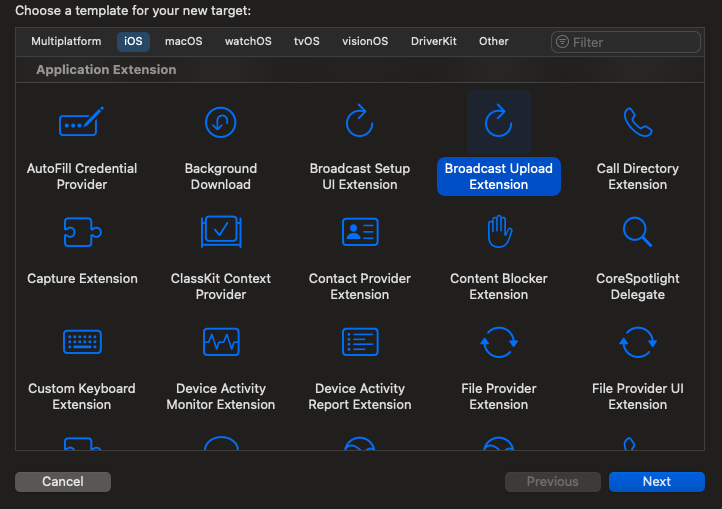This screenshot has width=722, height=509.
Task: Select the Device Activity Monitor Extension icon
Action: (221, 342)
